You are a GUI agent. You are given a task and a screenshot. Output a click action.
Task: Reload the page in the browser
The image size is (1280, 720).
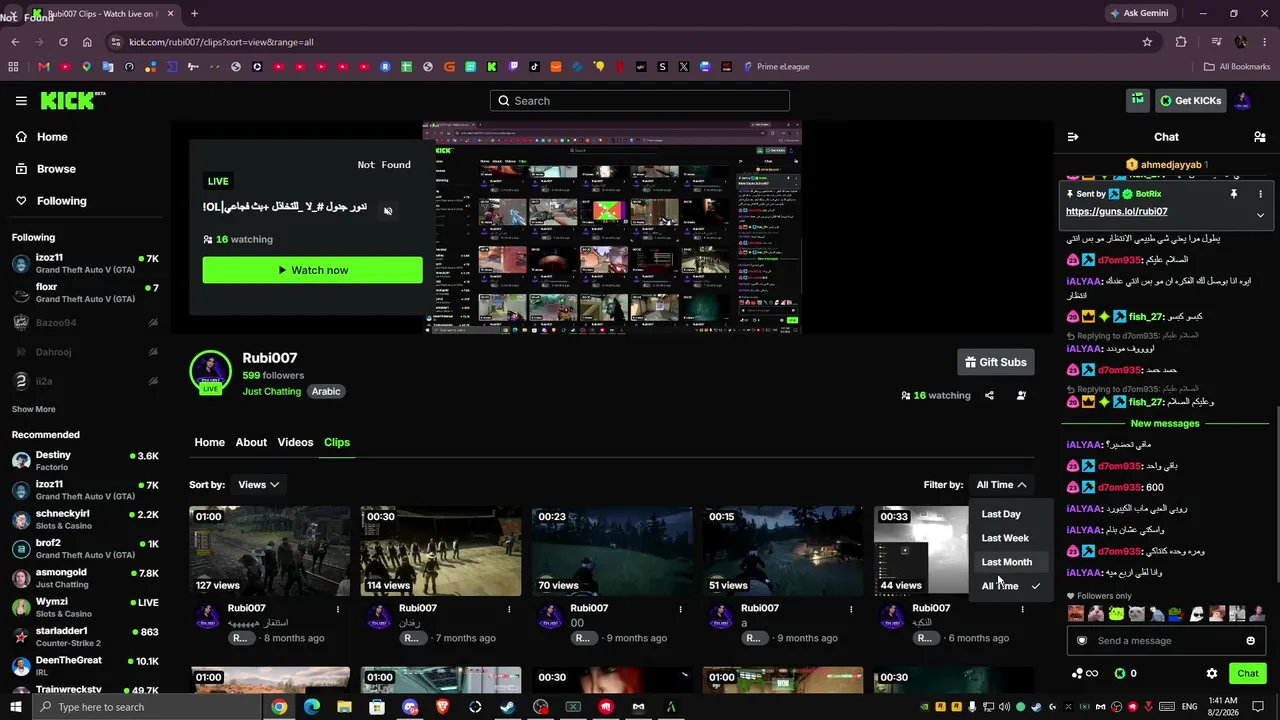[x=63, y=42]
